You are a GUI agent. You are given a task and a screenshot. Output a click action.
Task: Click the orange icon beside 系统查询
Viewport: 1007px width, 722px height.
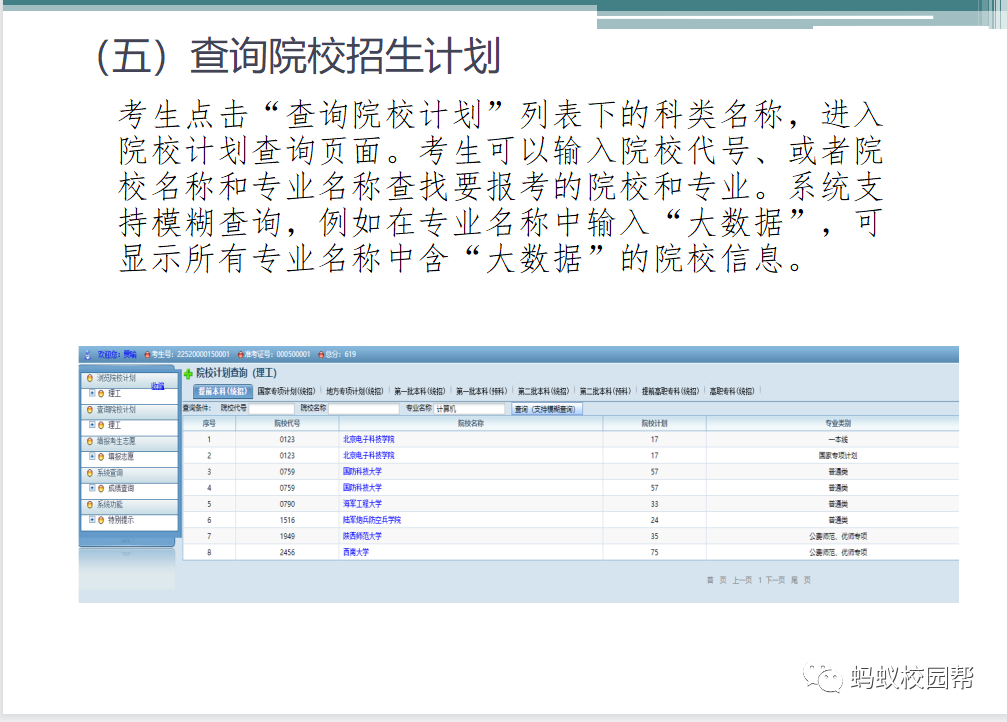pos(89,473)
